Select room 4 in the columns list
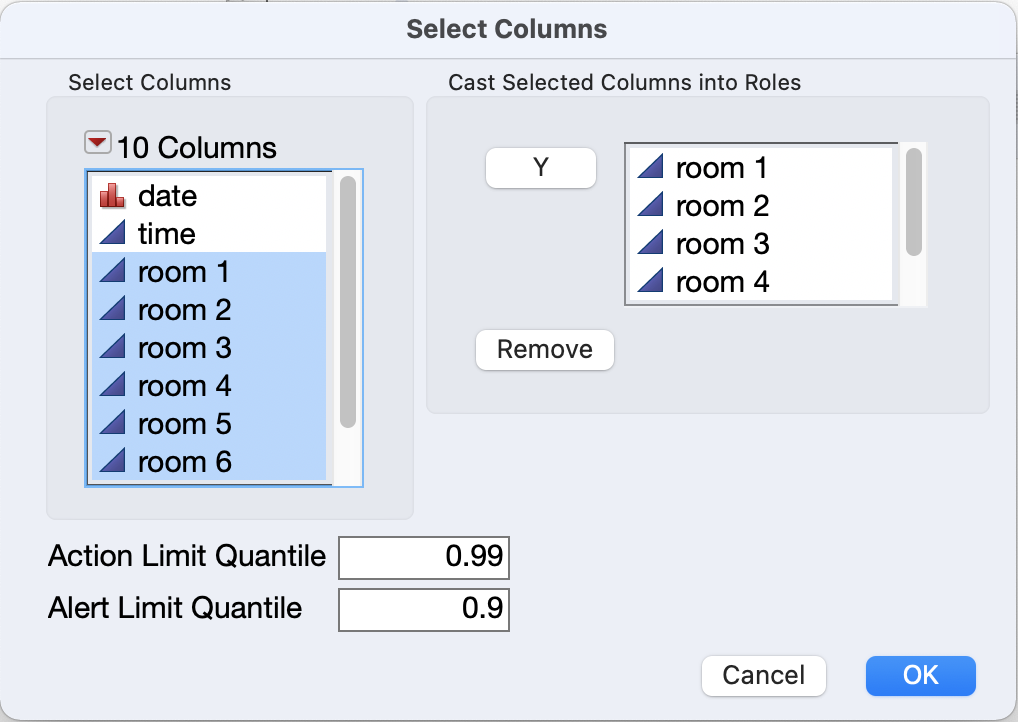 click(184, 386)
